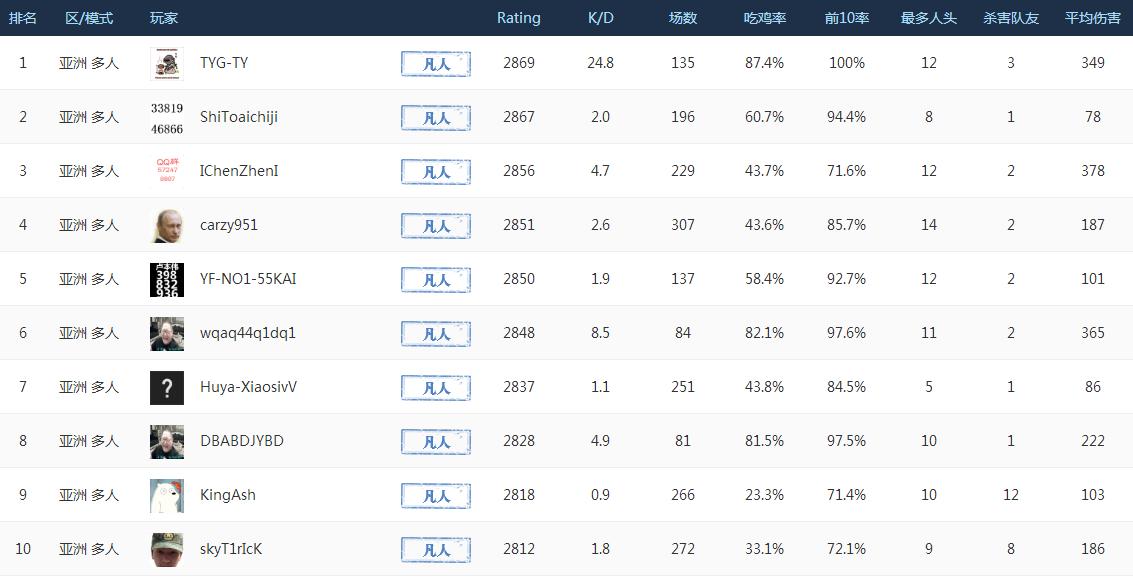Screen dimensions: 1133x585
Task: Click TYG-TY's player avatar
Action: tap(167, 63)
